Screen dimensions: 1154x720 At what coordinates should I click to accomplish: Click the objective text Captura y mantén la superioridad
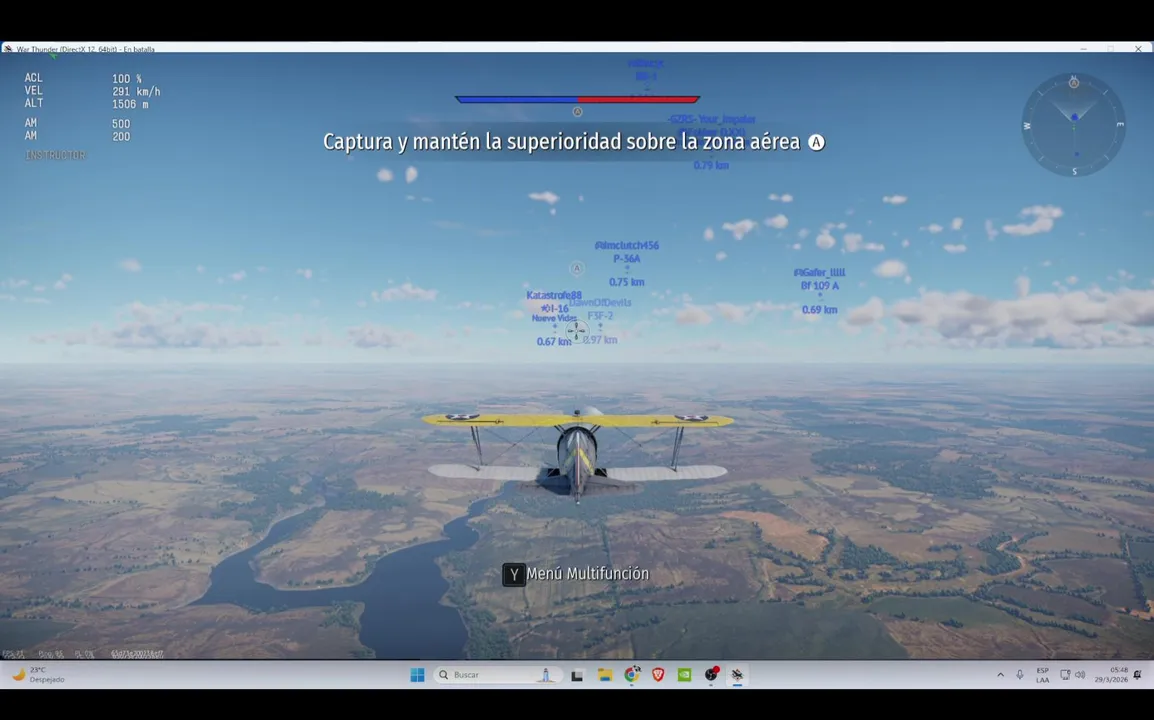point(562,142)
